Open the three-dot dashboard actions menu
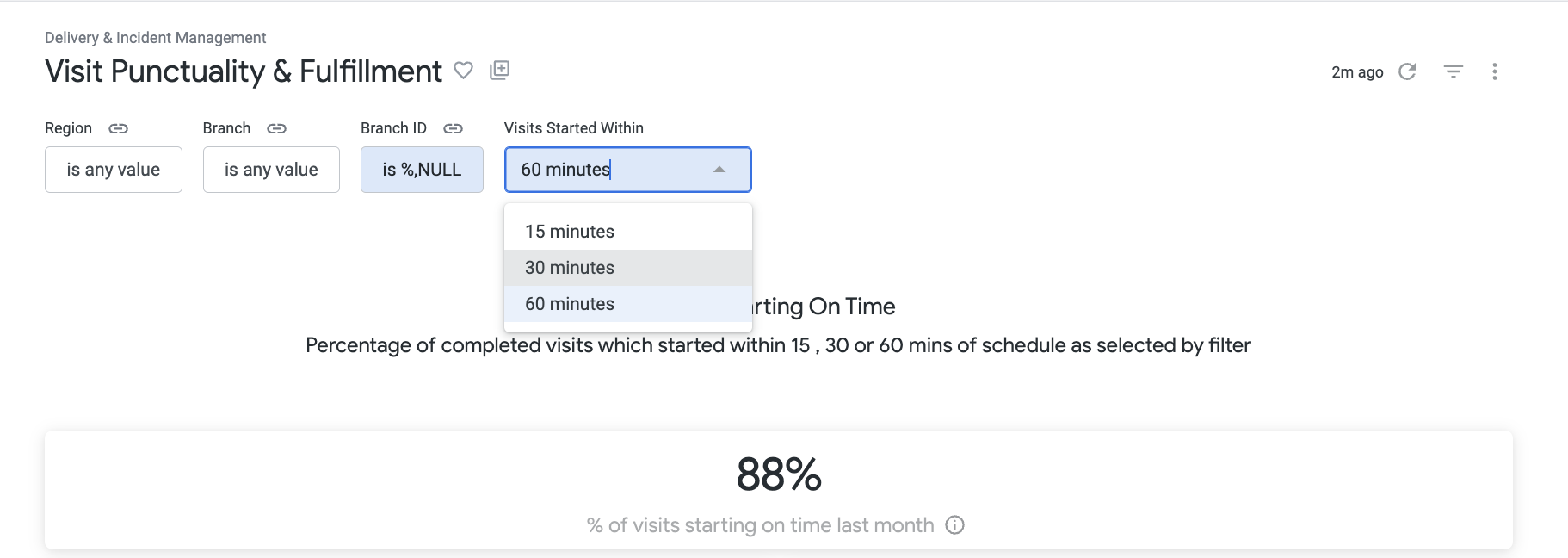Viewport: 1568px width, 558px height. click(x=1495, y=71)
